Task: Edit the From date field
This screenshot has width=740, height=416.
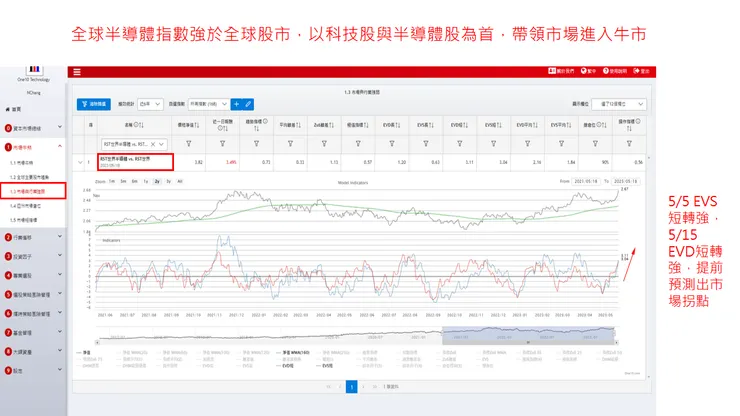Action: (585, 181)
